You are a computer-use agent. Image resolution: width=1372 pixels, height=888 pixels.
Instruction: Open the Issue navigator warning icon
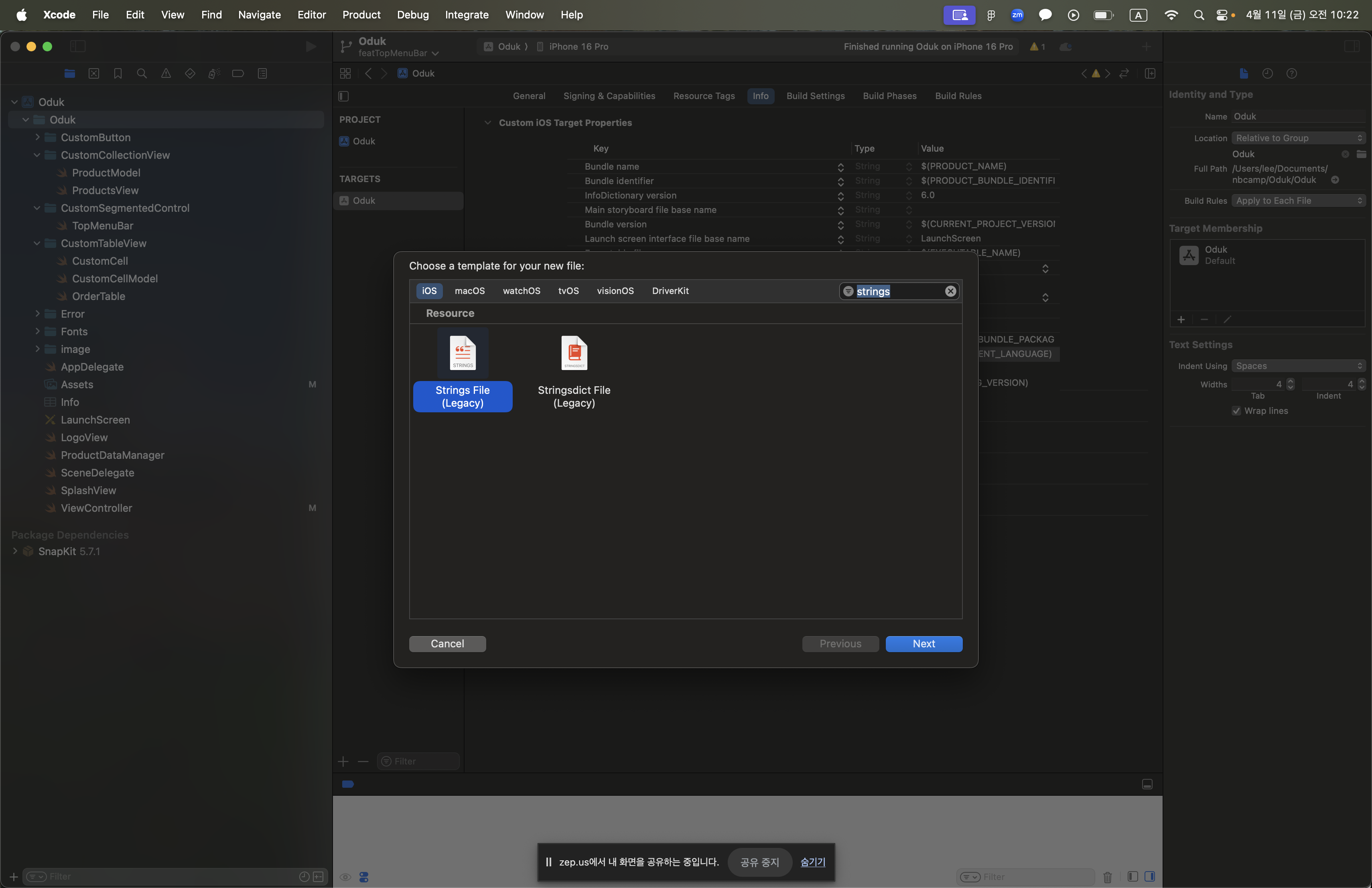pyautogui.click(x=166, y=73)
